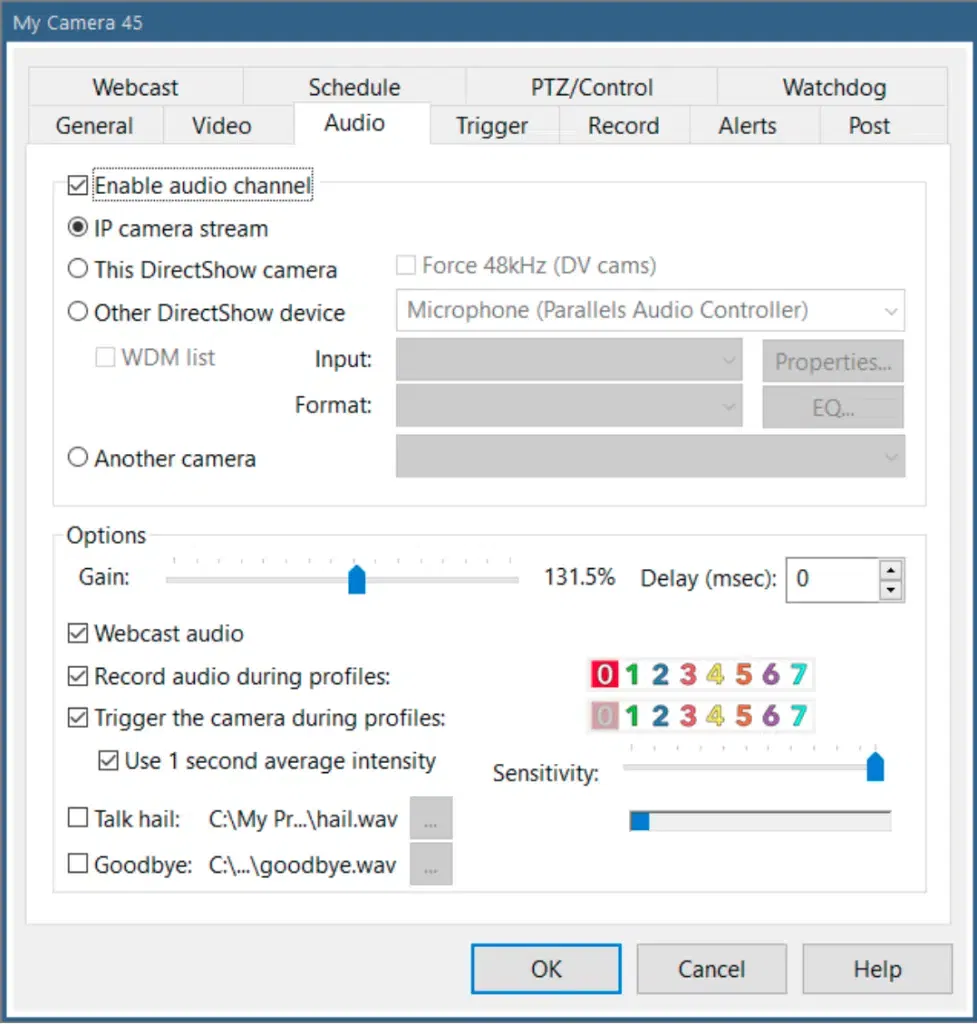Enable the Talk hail checkbox
977x1024 pixels.
(x=78, y=819)
